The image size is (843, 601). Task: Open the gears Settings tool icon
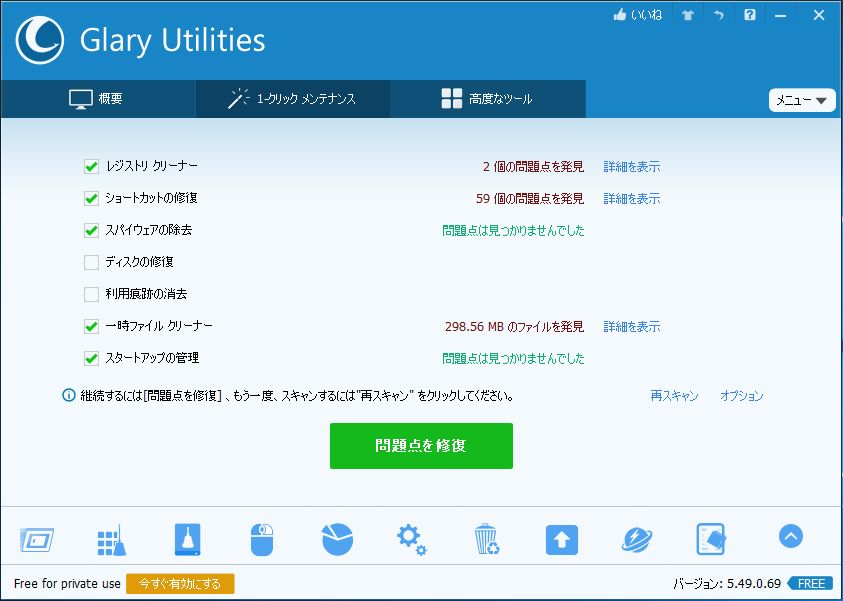[411, 537]
